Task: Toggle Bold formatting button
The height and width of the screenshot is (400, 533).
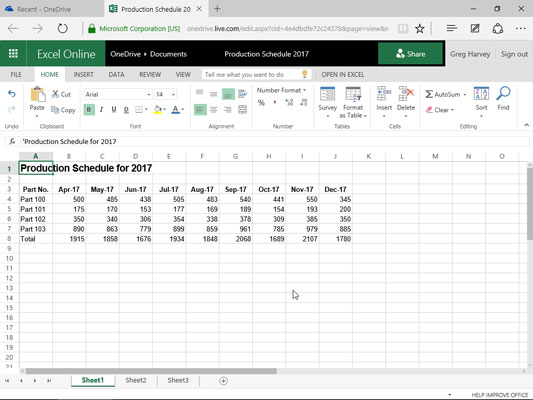Action: coord(89,109)
